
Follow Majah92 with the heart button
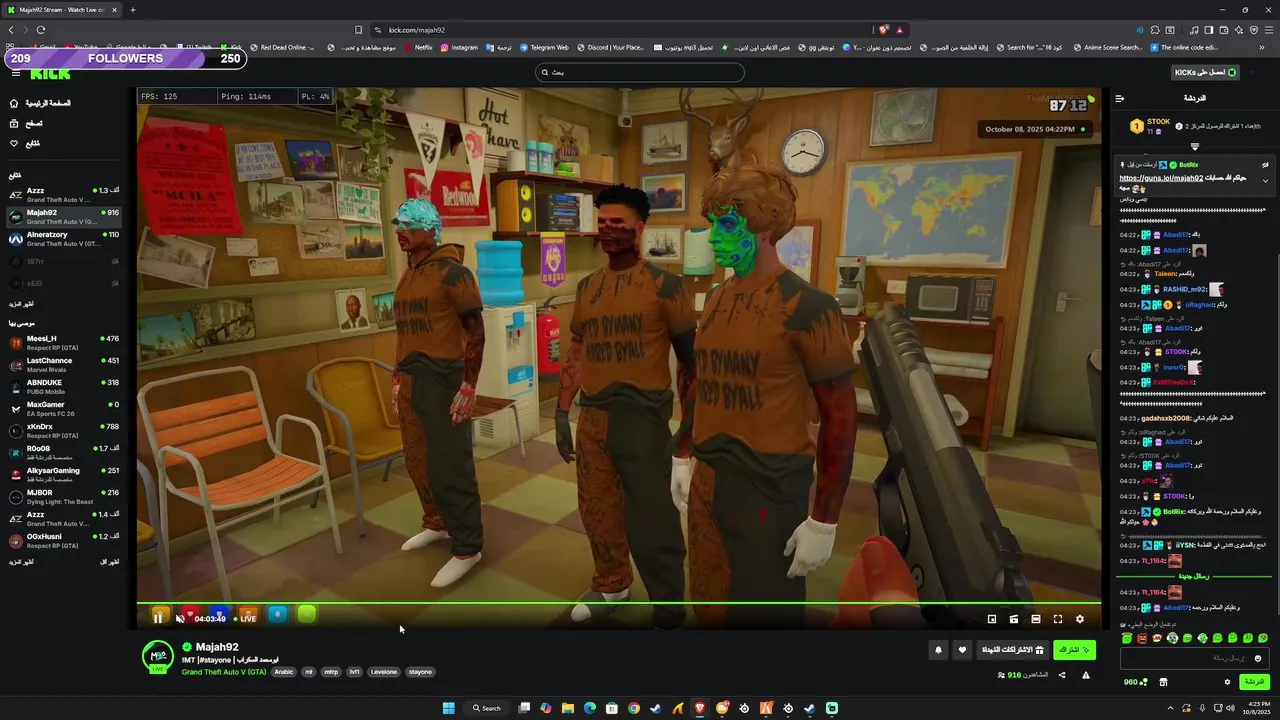[962, 650]
